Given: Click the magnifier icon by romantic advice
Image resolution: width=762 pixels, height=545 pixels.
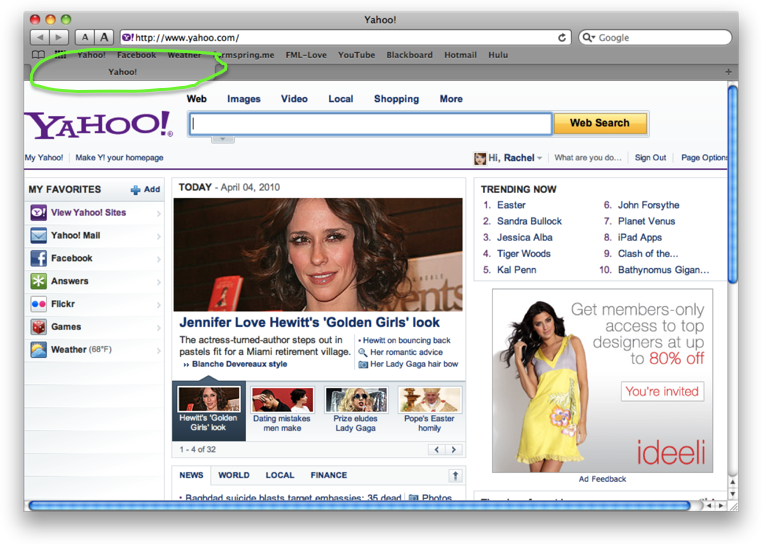Looking at the screenshot, I should click(x=363, y=352).
